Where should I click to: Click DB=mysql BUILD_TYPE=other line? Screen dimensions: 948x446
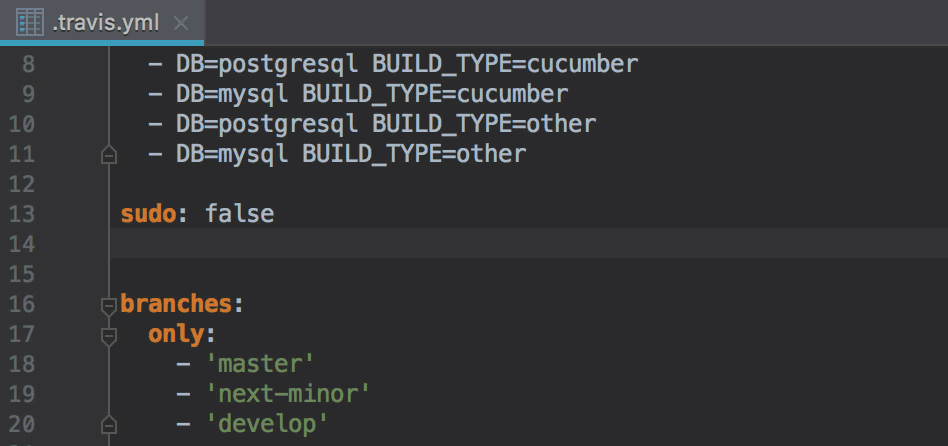337,154
